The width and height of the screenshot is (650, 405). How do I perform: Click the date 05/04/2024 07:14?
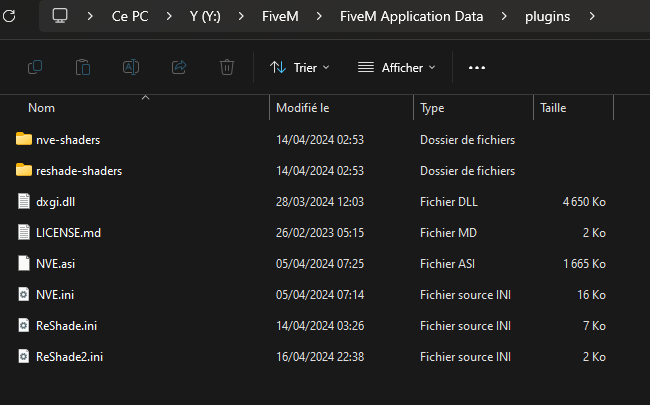coord(320,295)
